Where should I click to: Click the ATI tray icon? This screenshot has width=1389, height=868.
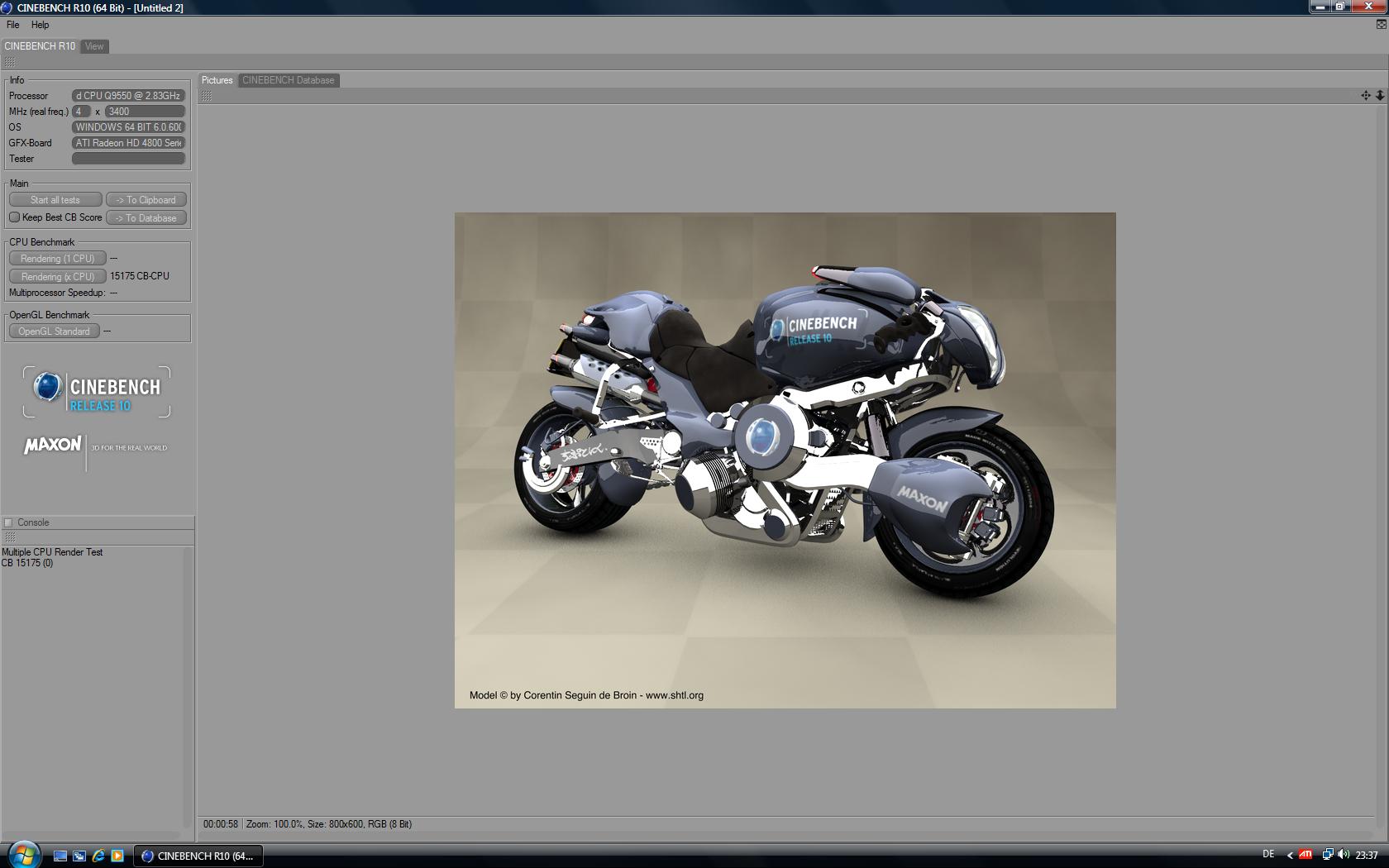pos(1305,855)
